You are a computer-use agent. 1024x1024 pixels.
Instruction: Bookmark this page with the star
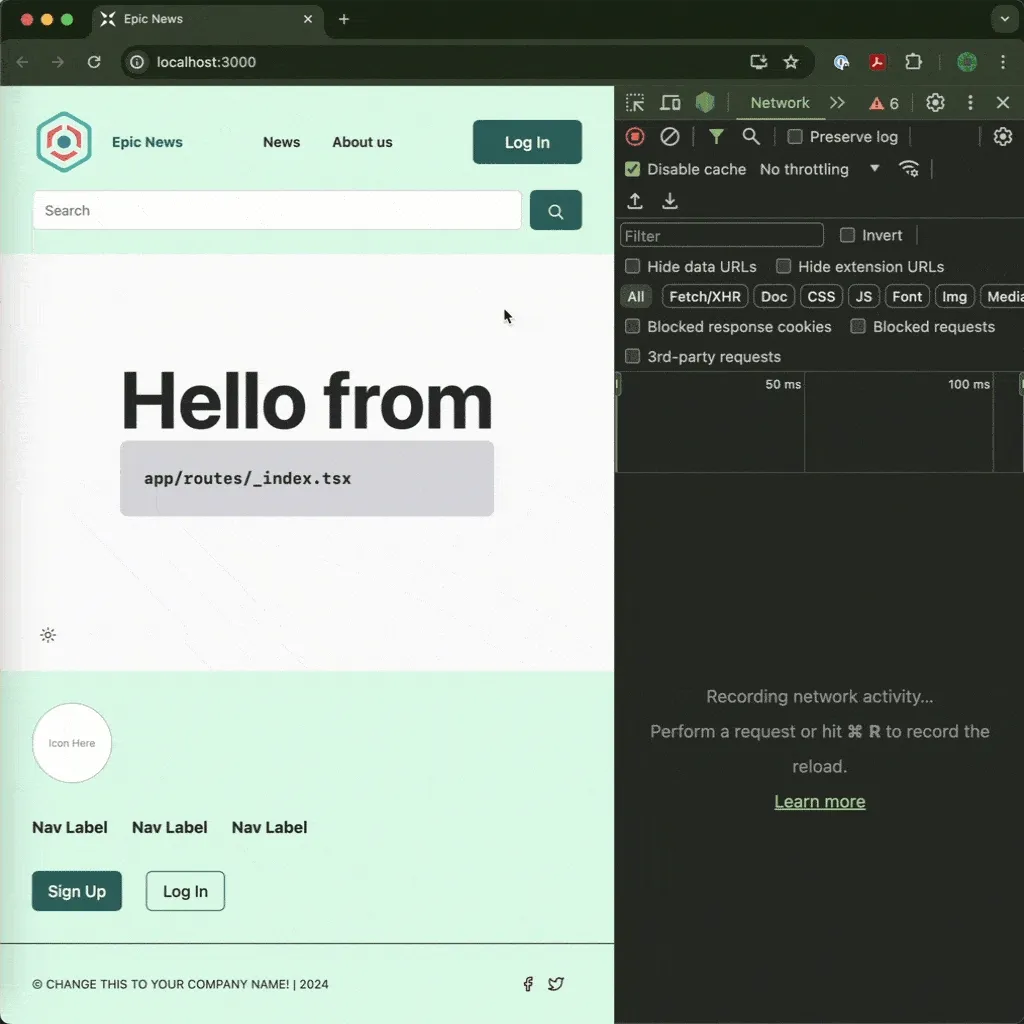(791, 62)
